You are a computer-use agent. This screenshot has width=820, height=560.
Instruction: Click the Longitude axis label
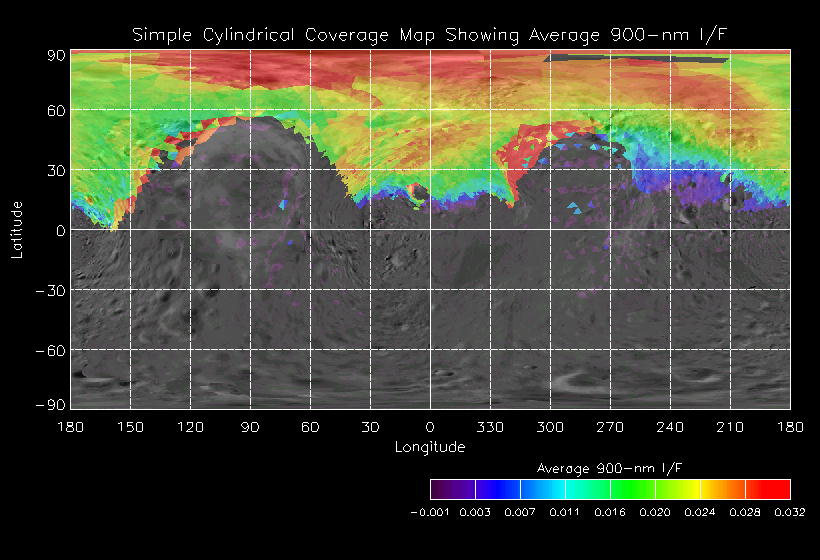coord(430,447)
